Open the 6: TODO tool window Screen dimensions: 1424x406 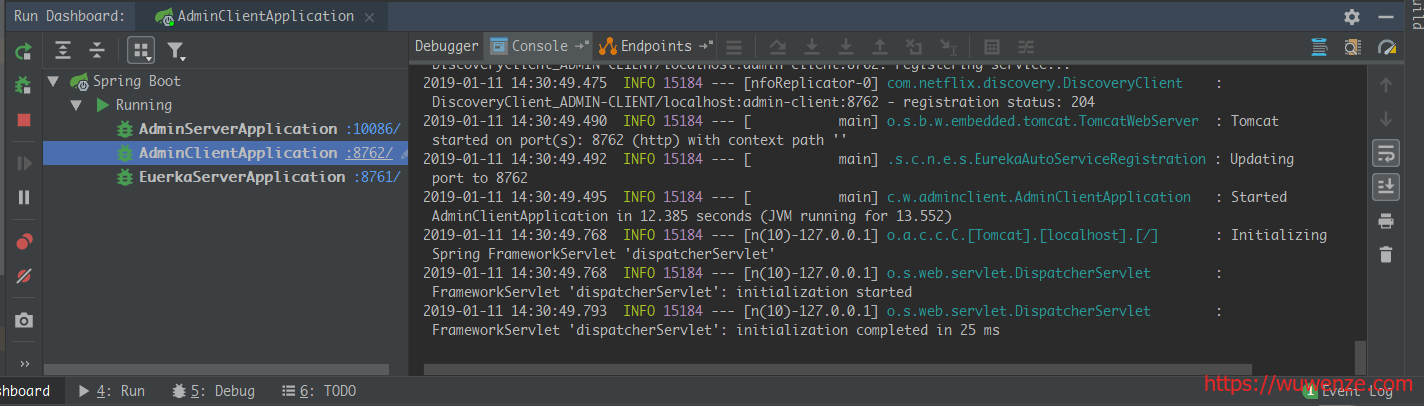319,391
